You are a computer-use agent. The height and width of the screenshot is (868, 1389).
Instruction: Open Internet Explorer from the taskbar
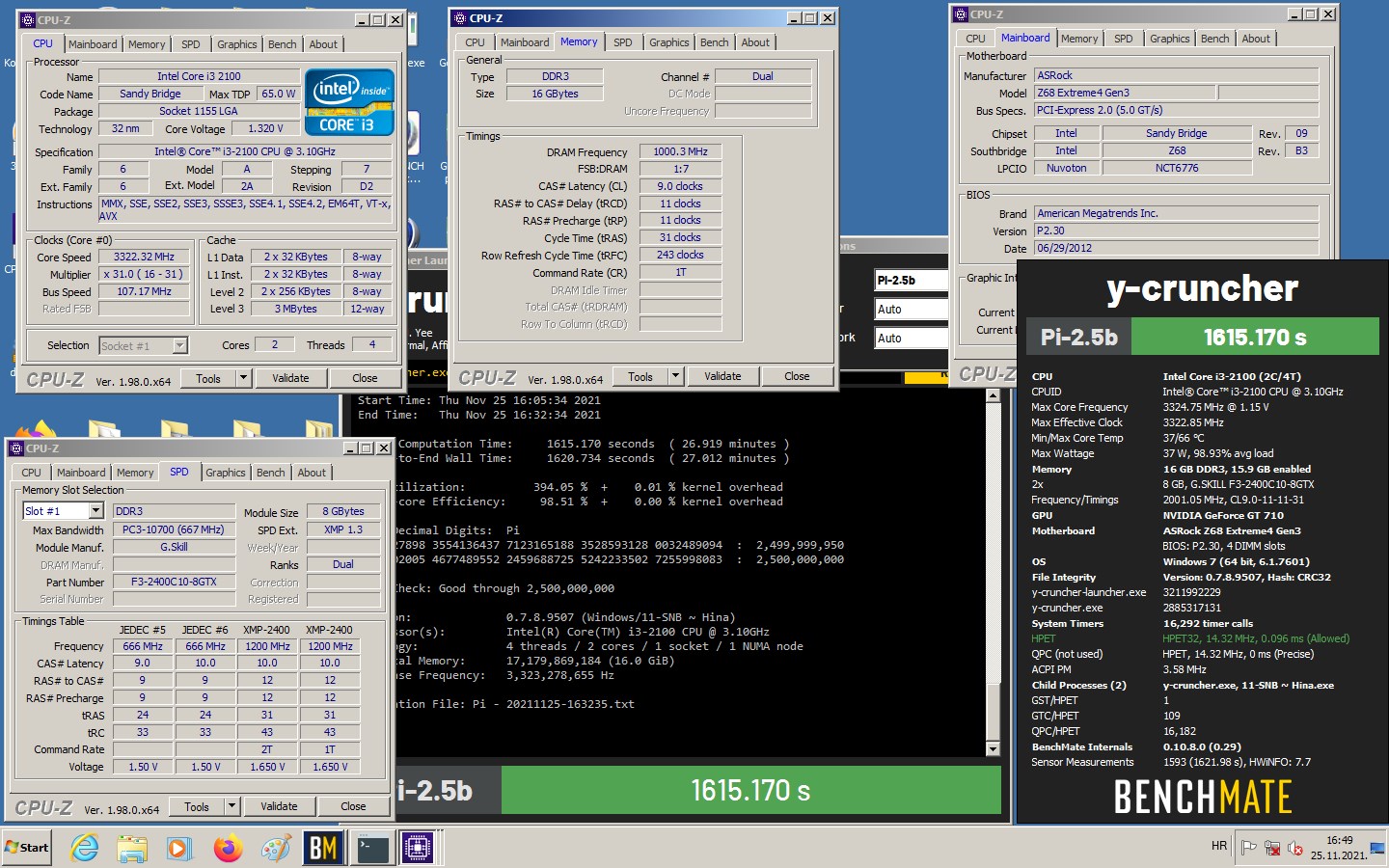pos(85,848)
